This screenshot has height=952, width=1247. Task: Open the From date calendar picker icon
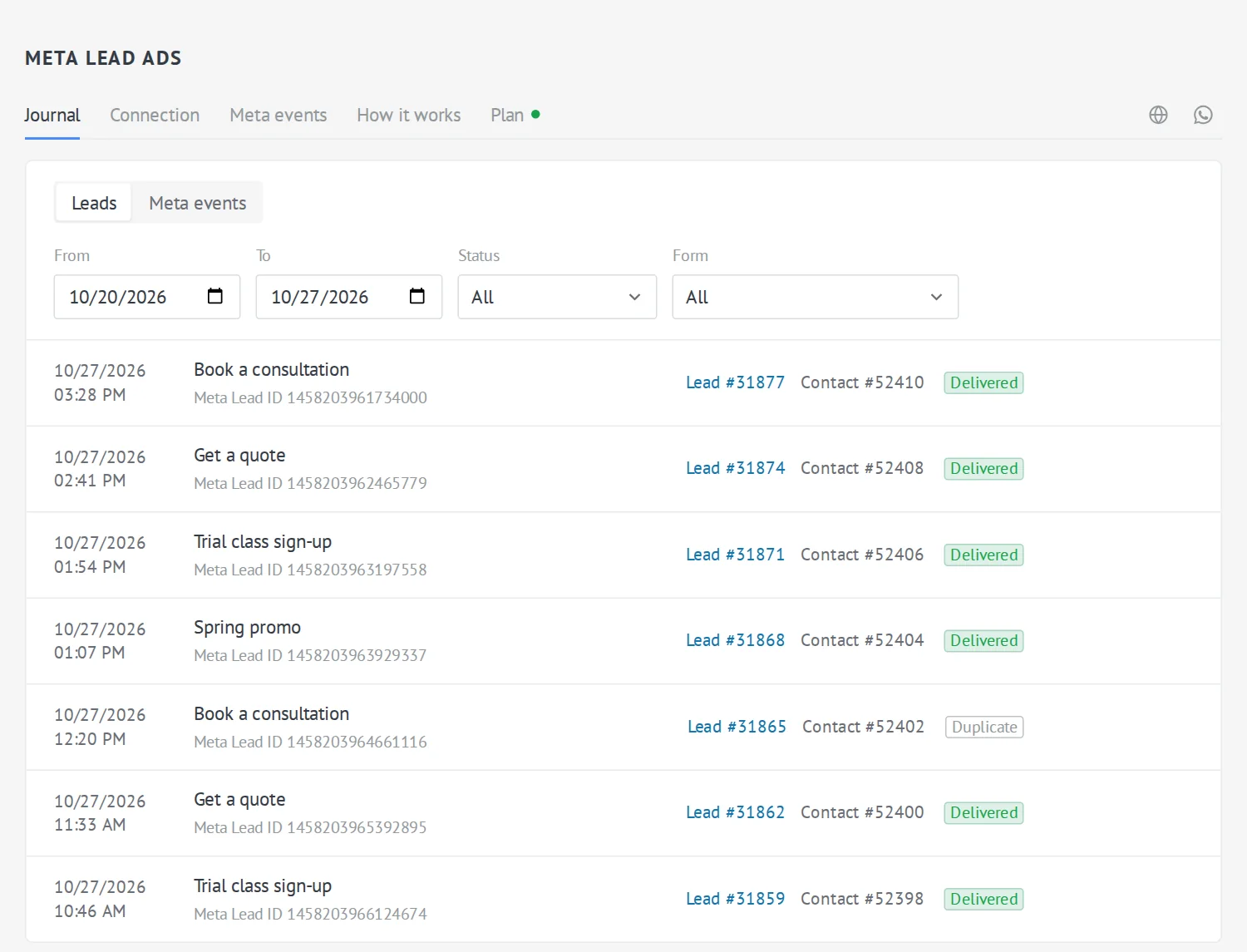click(x=215, y=296)
